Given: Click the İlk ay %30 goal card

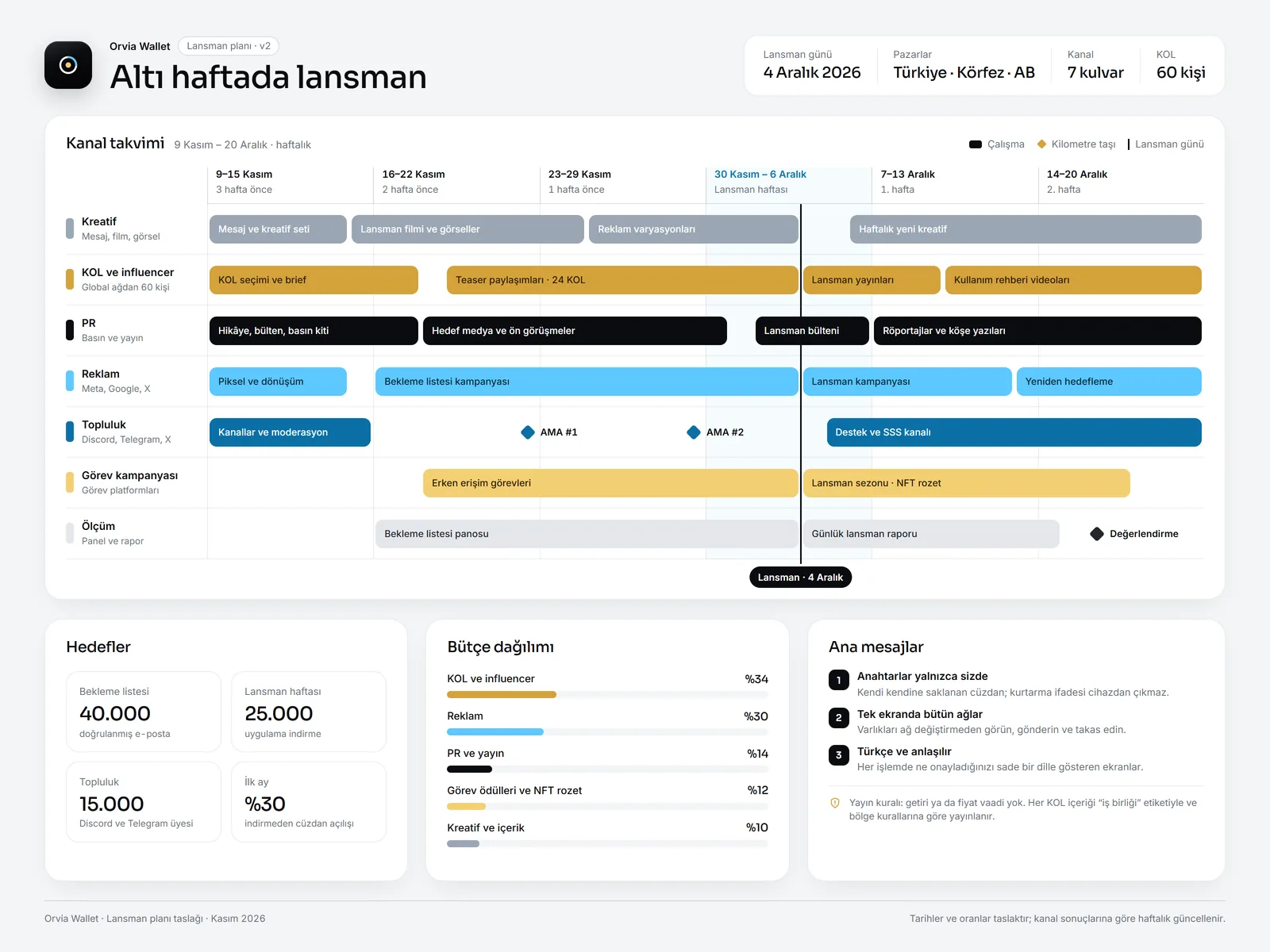Looking at the screenshot, I should tap(309, 802).
